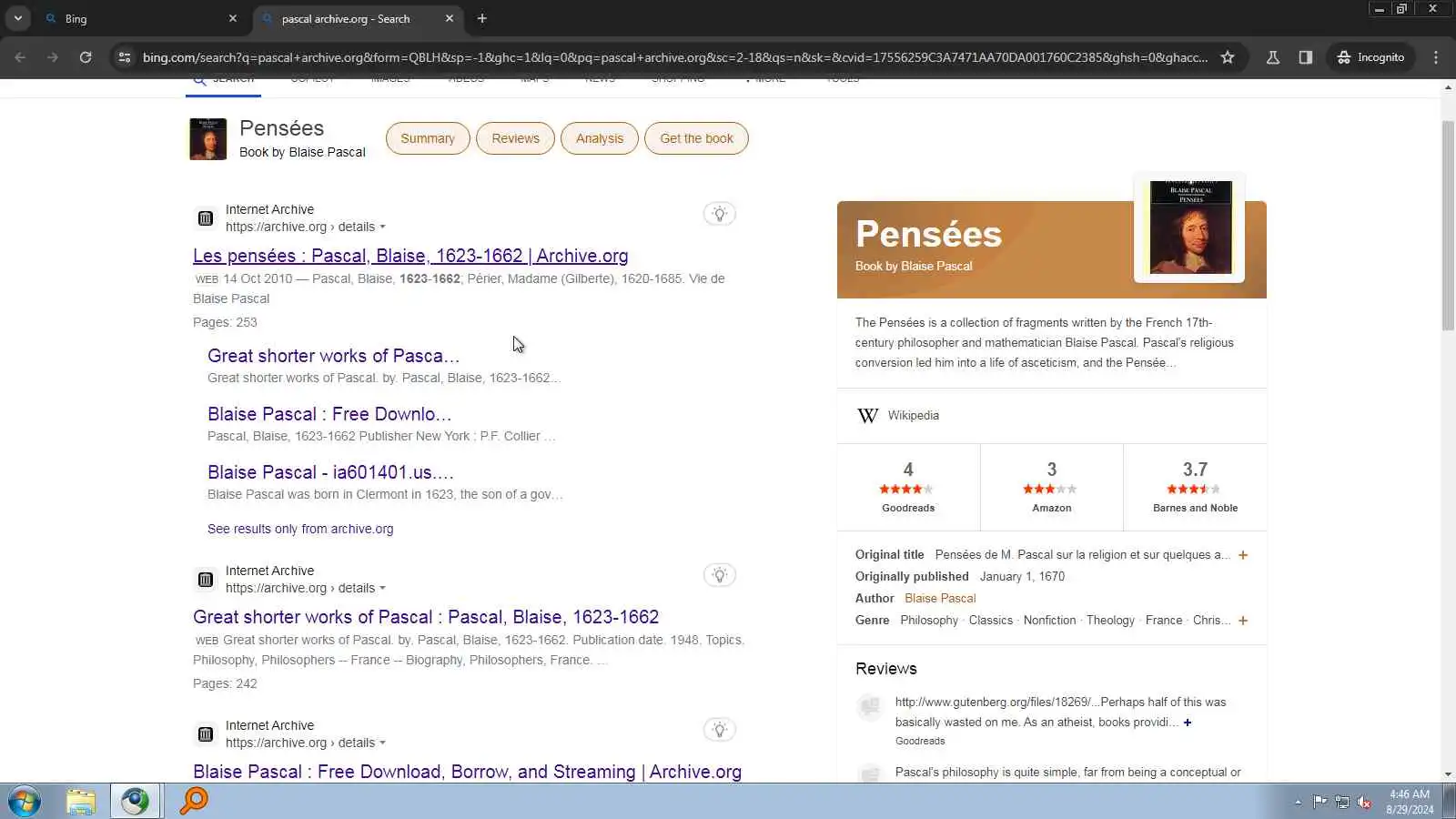
Task: Select the pascal archive.org Search tab
Action: [x=358, y=18]
